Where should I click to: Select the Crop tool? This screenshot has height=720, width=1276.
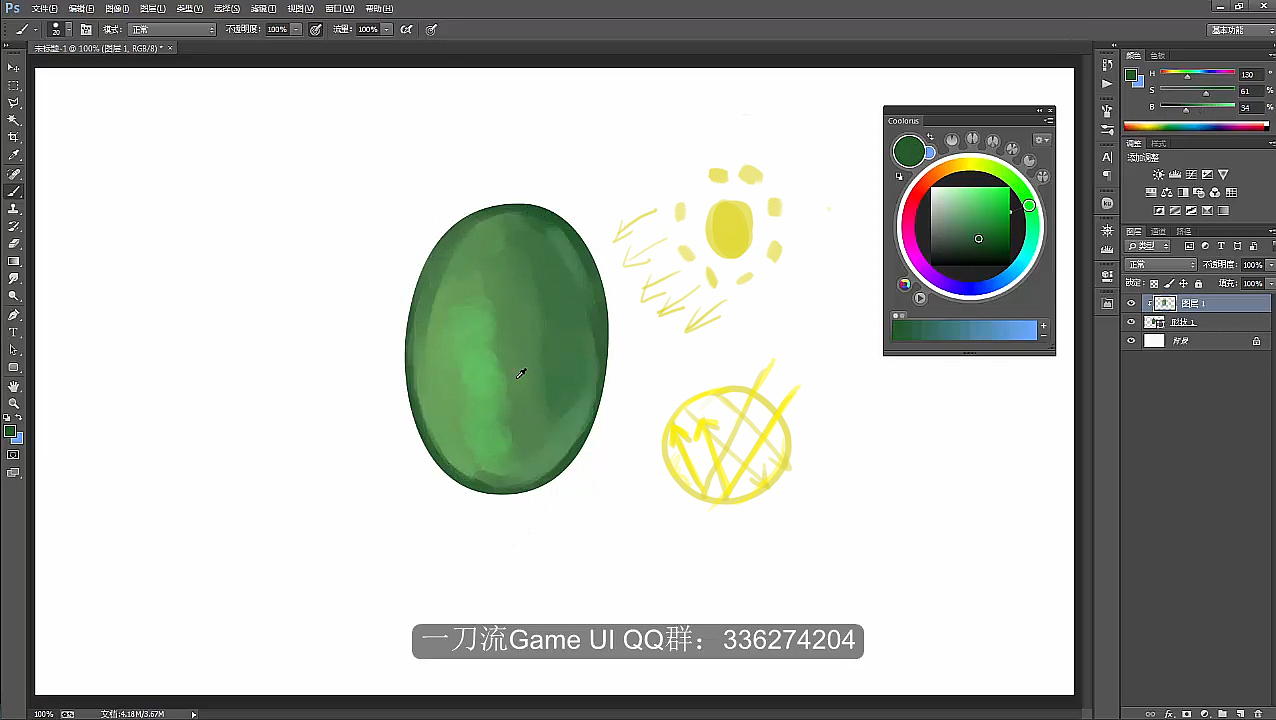tap(13, 137)
